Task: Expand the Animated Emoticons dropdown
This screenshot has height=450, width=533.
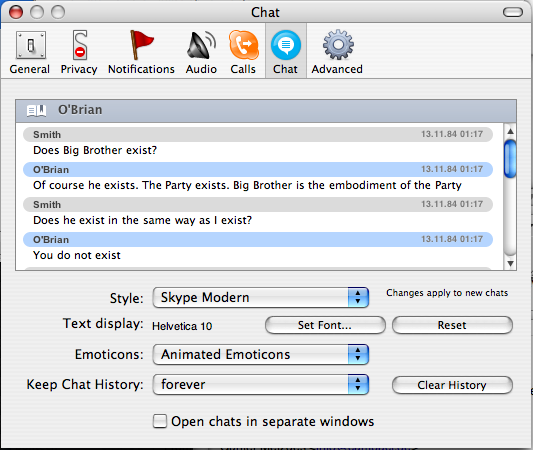Action: (x=261, y=354)
